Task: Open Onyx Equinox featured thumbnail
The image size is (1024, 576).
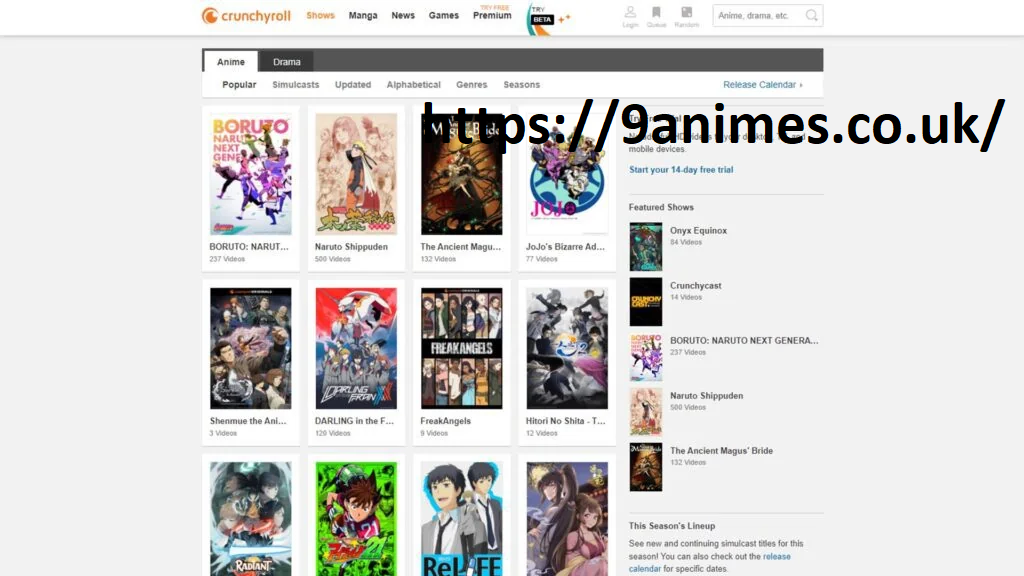Action: pyautogui.click(x=646, y=247)
